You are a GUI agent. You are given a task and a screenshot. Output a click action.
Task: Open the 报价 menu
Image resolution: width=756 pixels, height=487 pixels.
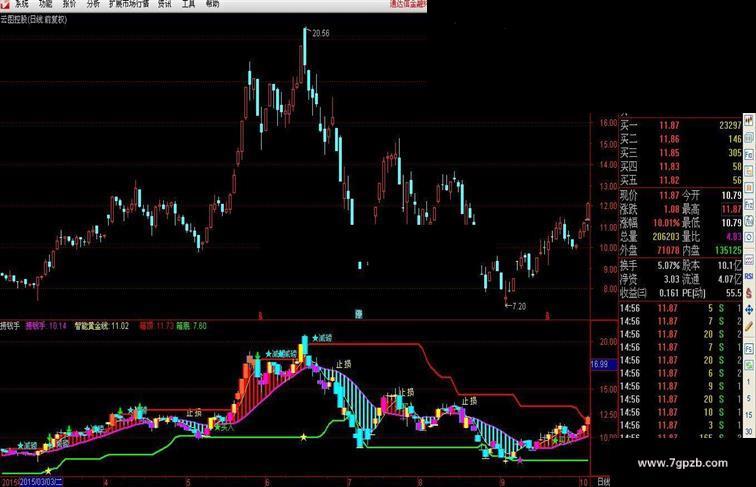pos(69,4)
